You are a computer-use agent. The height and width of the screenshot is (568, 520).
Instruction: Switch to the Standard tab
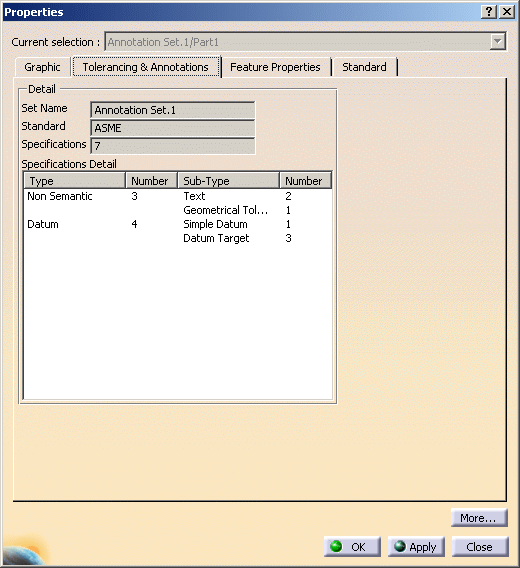(x=364, y=67)
